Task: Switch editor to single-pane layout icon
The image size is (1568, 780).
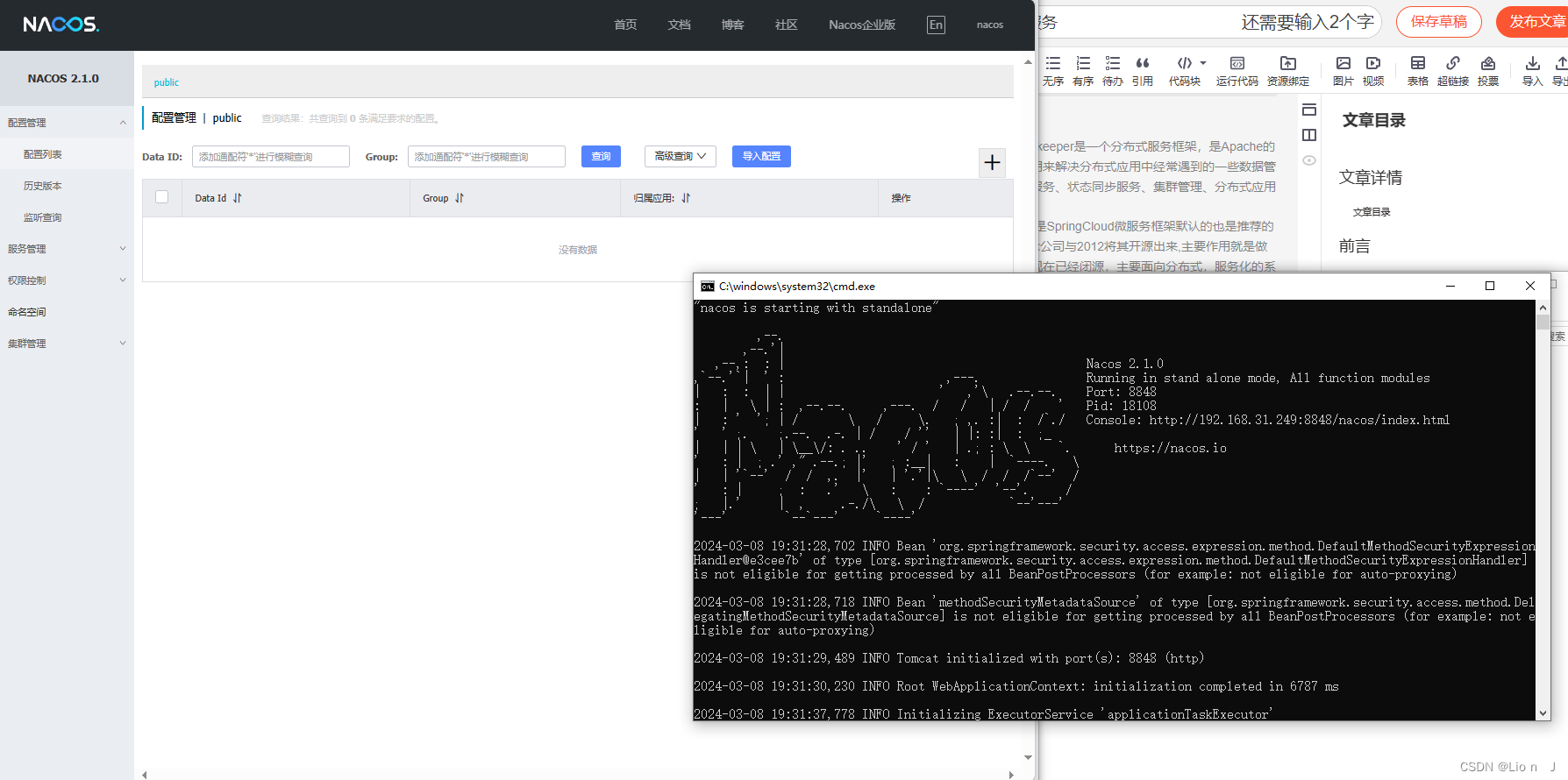Action: pyautogui.click(x=1309, y=110)
